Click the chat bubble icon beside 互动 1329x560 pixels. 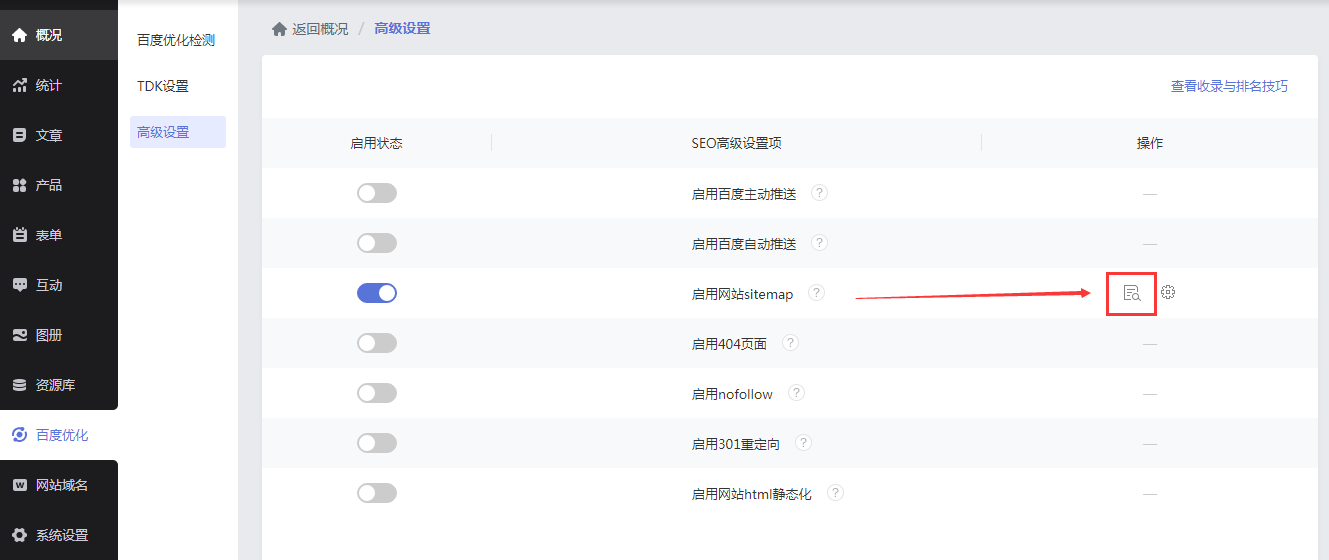19,285
